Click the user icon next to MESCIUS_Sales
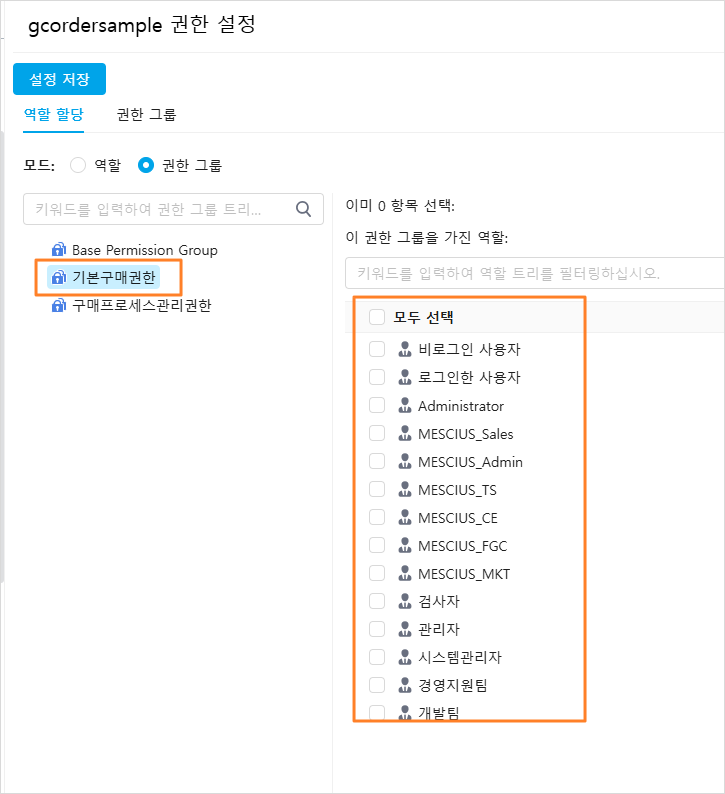The image size is (725, 794). point(405,433)
